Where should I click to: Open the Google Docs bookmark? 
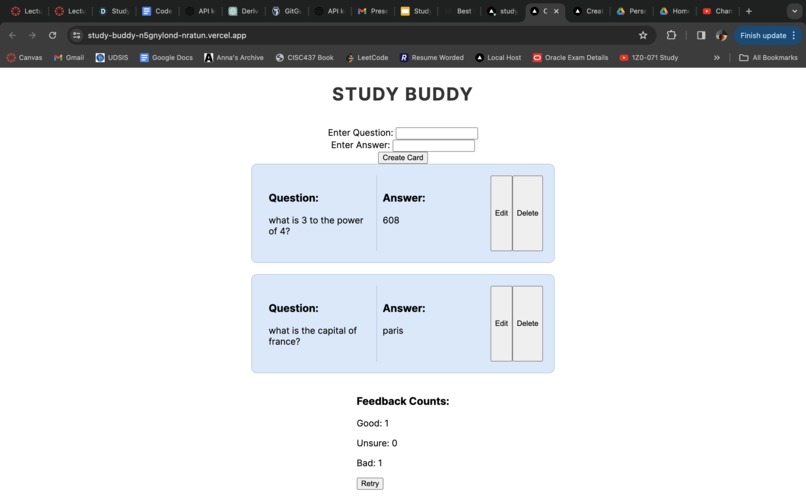click(166, 58)
